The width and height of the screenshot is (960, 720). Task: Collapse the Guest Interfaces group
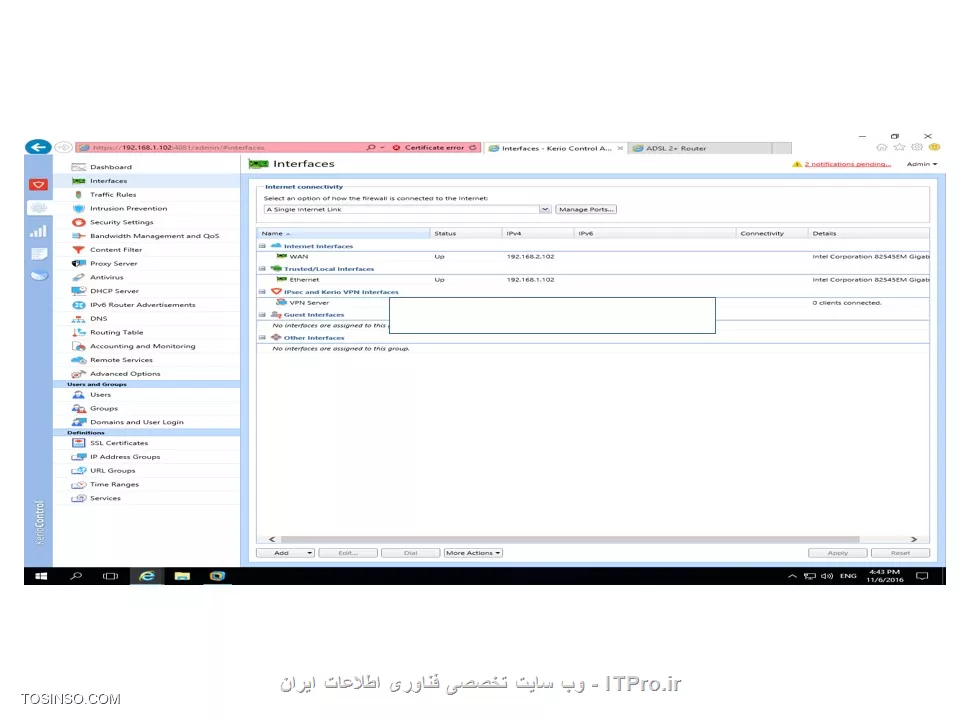[x=263, y=315]
